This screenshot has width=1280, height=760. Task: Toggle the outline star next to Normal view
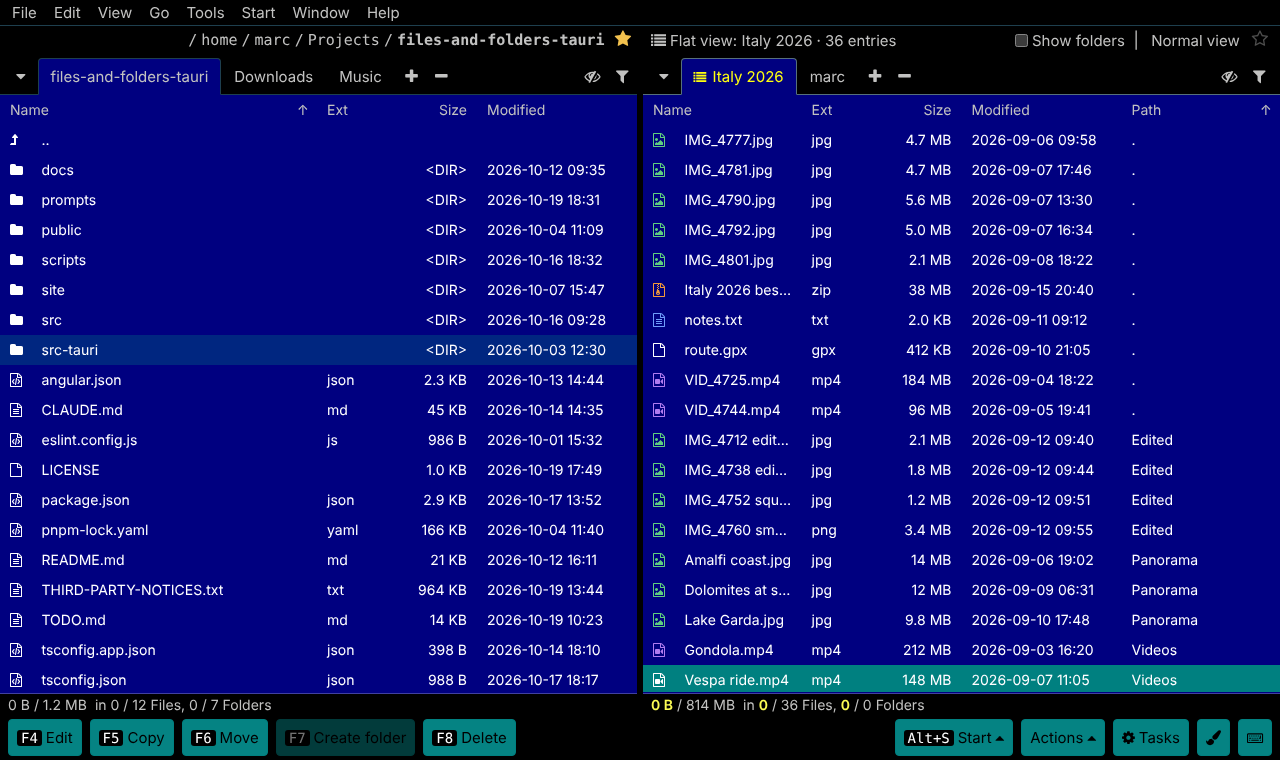point(1259,40)
